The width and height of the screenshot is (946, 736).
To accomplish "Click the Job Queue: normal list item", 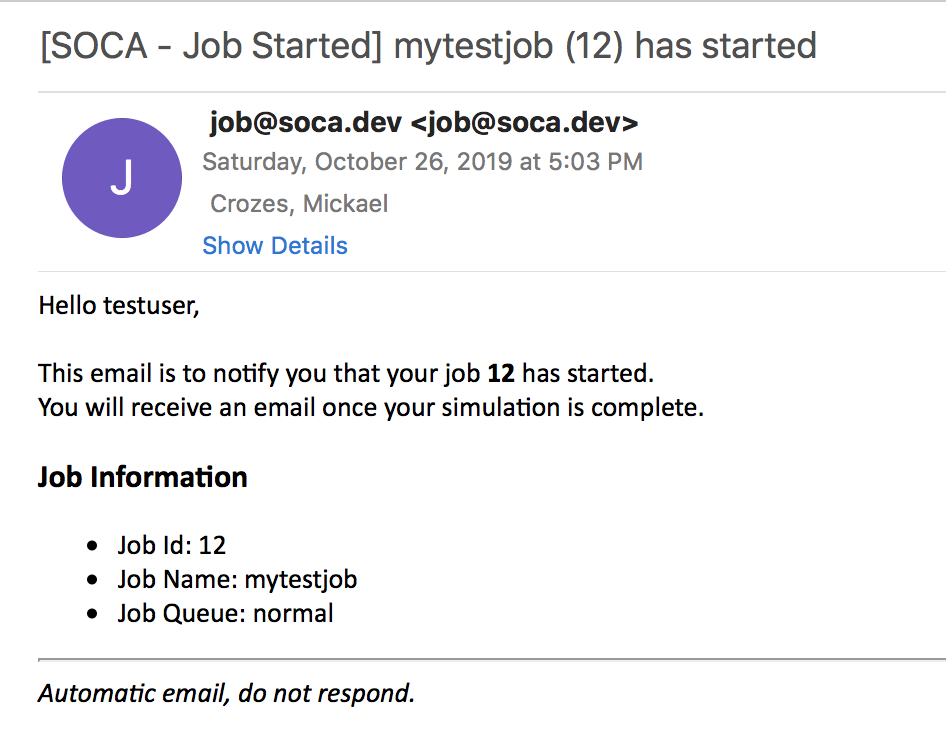I will pyautogui.click(x=225, y=613).
